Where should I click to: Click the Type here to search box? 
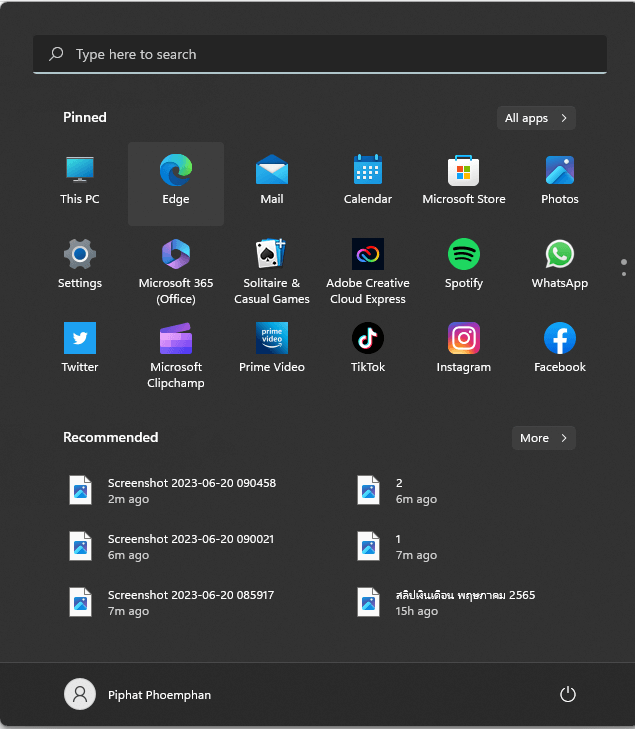(x=320, y=54)
